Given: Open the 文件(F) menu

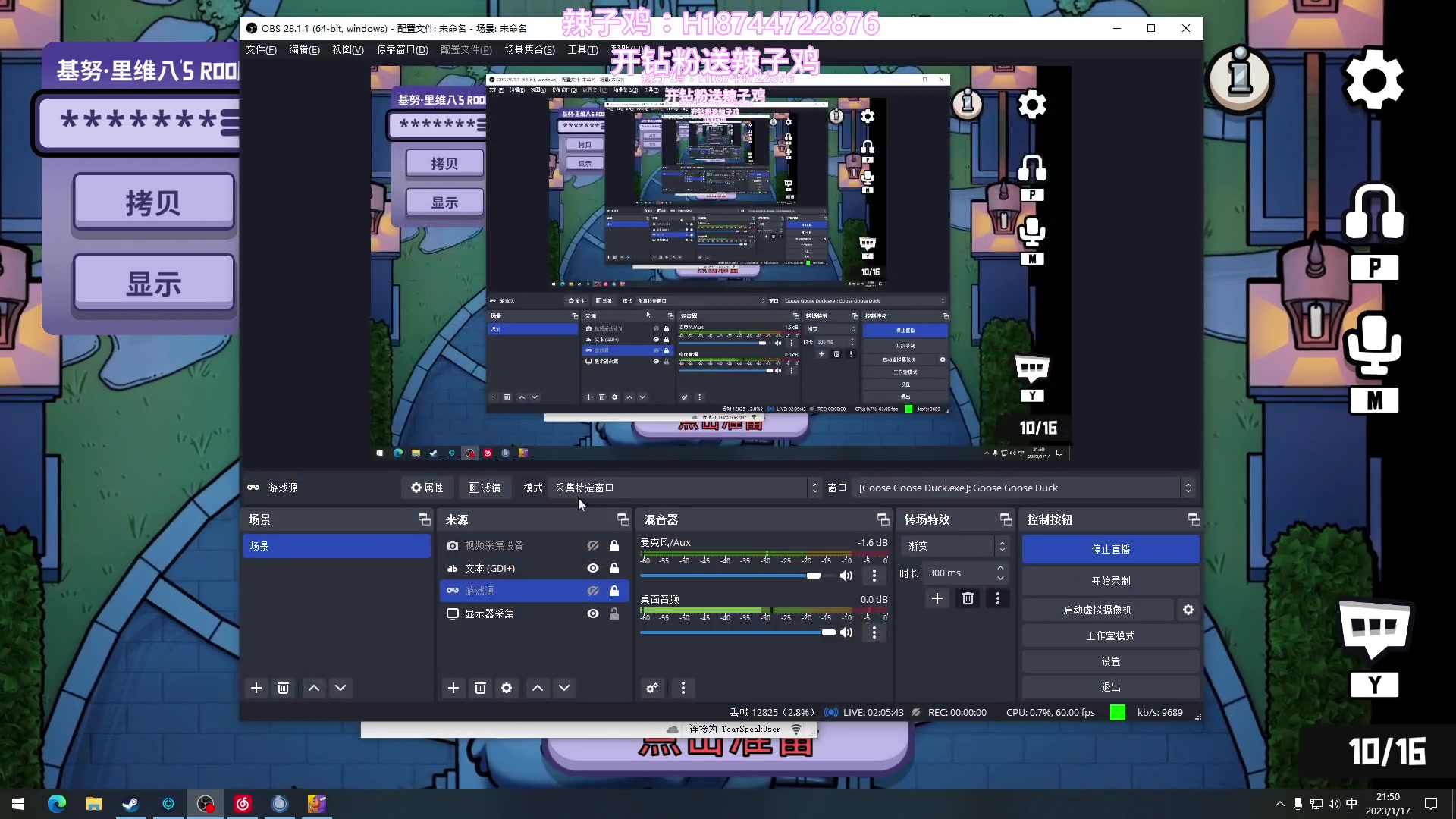Looking at the screenshot, I should 261,49.
